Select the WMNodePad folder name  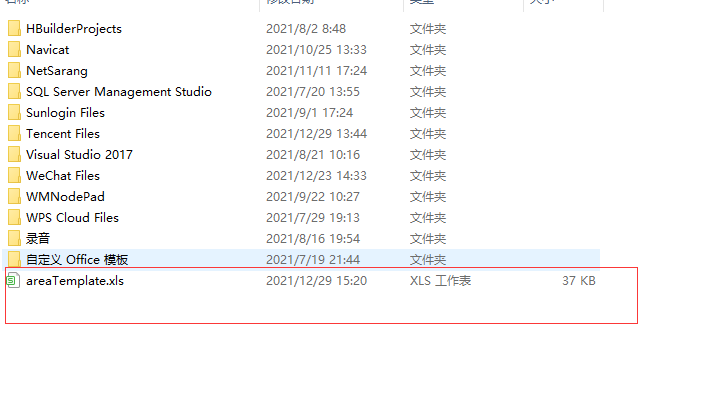pyautogui.click(x=65, y=197)
